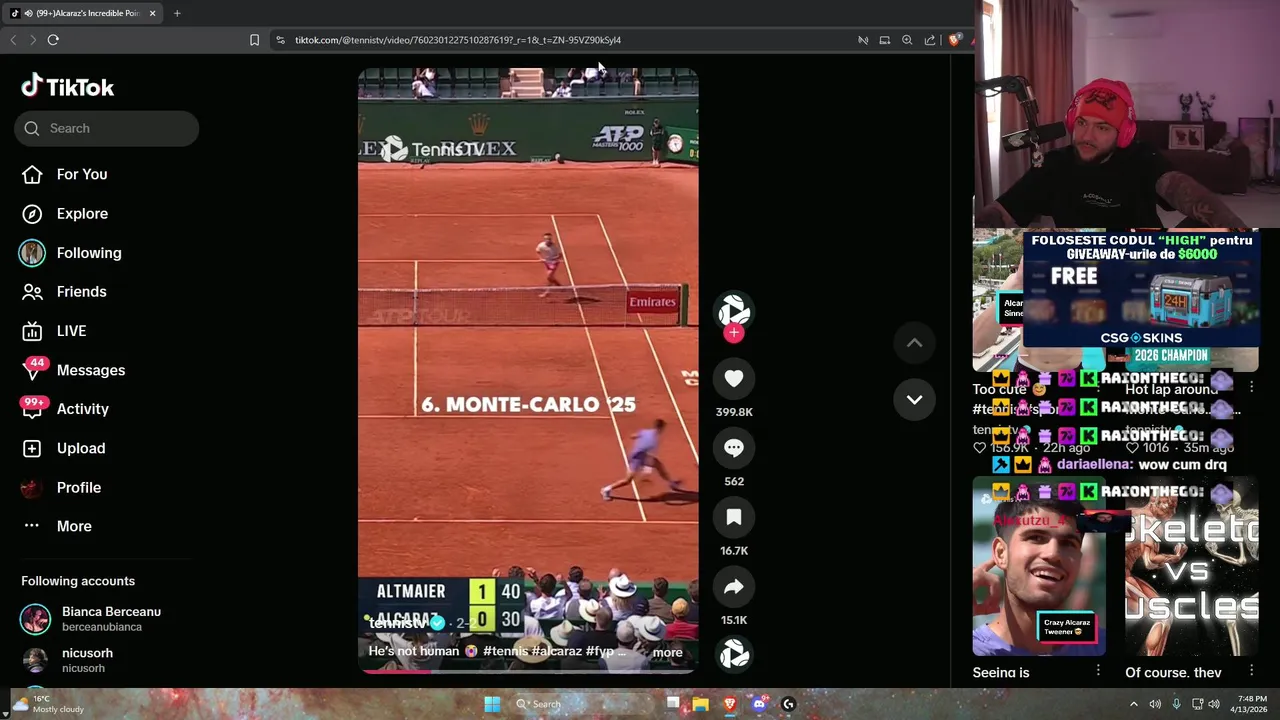Open the weather widget showing Mostly cloudy
The width and height of the screenshot is (1280, 720).
tap(48, 704)
